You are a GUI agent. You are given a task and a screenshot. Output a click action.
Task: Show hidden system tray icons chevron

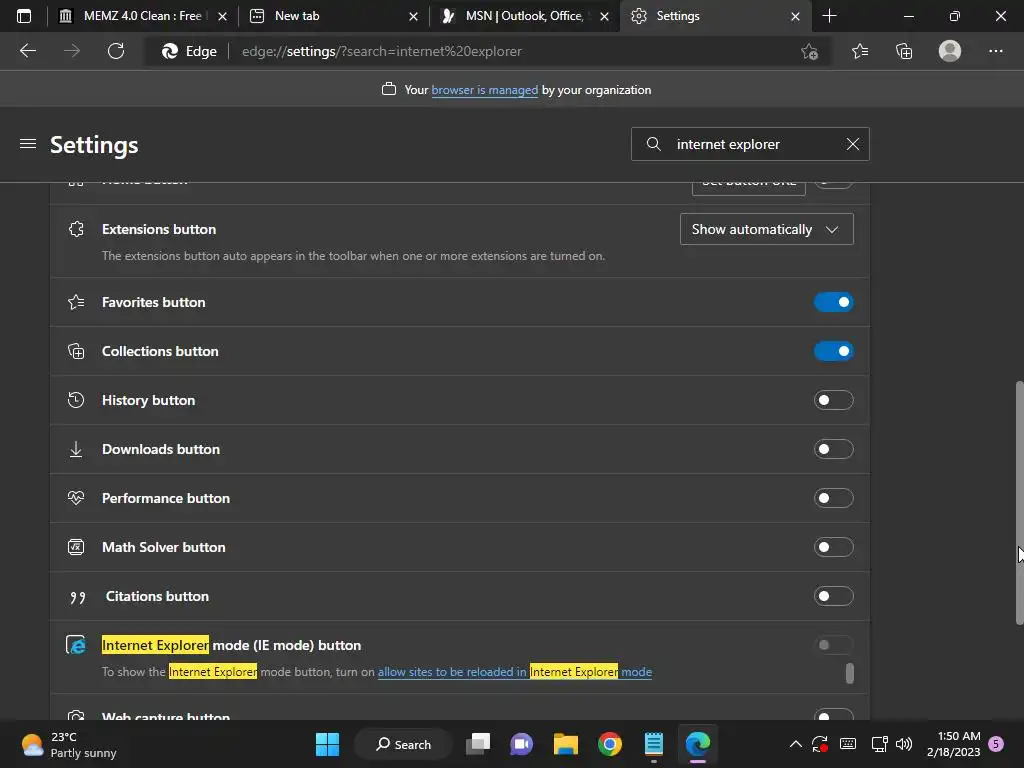tap(795, 744)
